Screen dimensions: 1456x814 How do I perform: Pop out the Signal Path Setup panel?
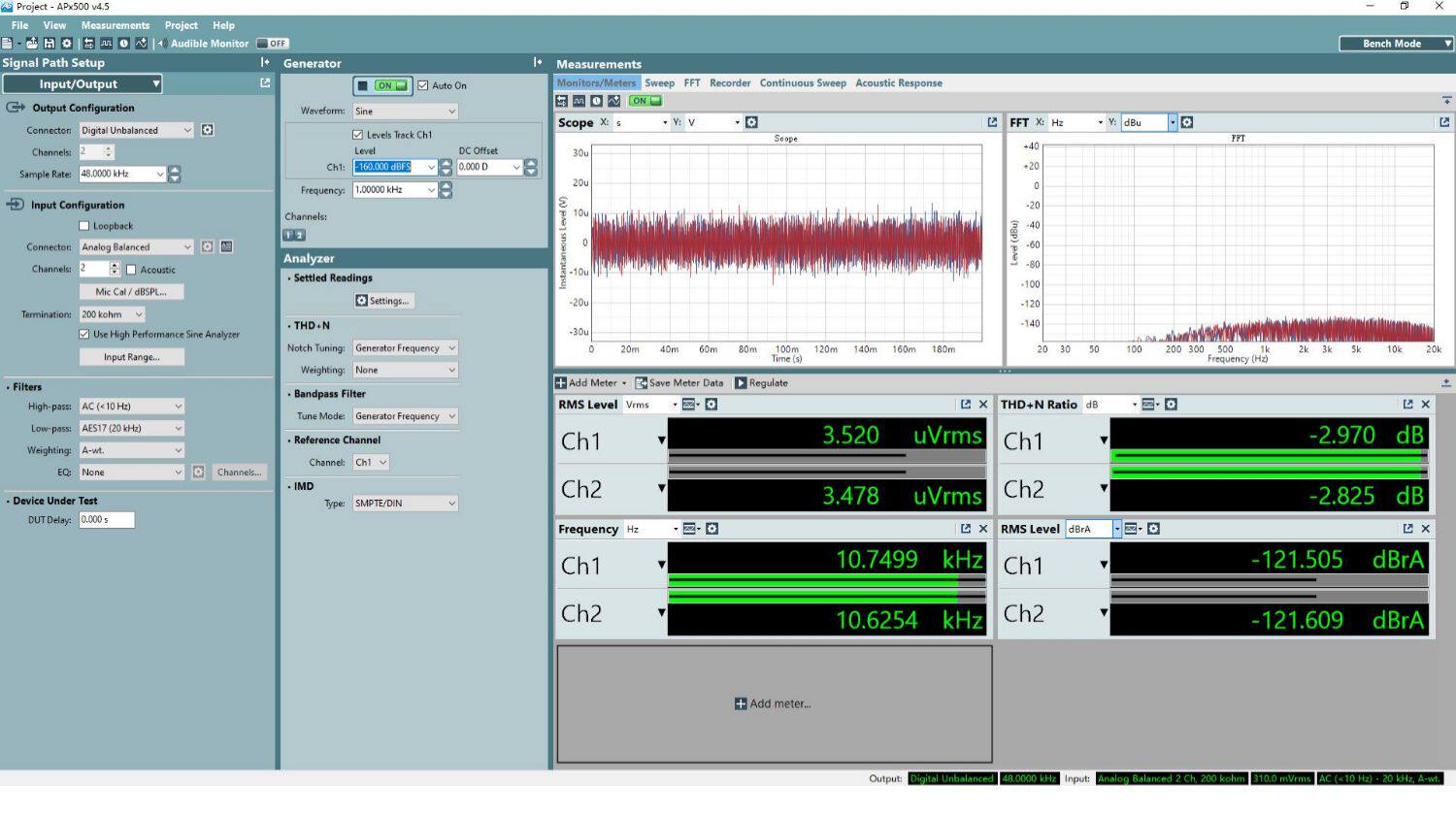tap(265, 84)
